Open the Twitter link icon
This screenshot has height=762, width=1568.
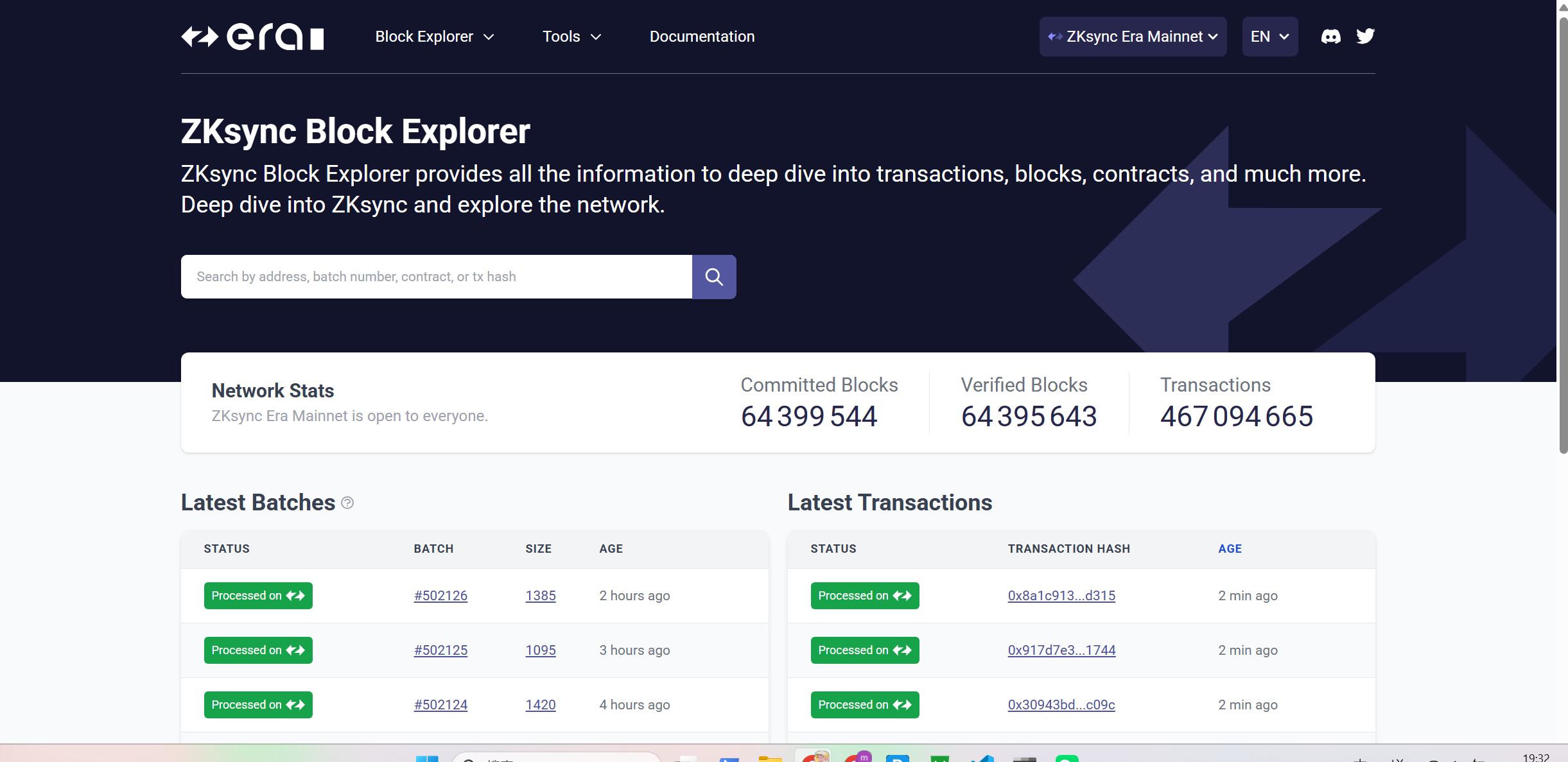[x=1365, y=37]
